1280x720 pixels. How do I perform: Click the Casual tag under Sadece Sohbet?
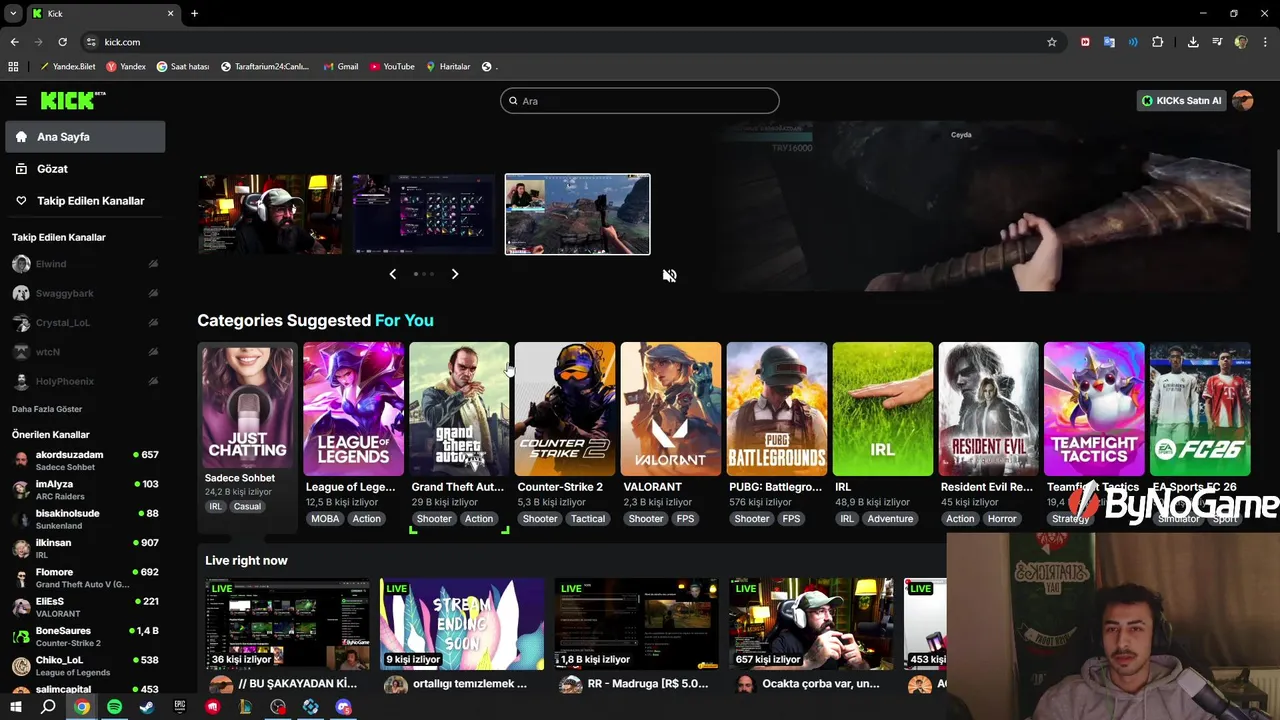pyautogui.click(x=247, y=506)
